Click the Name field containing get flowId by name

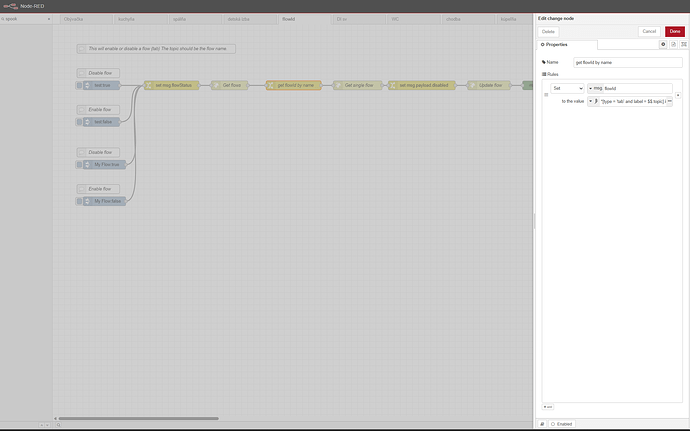click(x=628, y=63)
